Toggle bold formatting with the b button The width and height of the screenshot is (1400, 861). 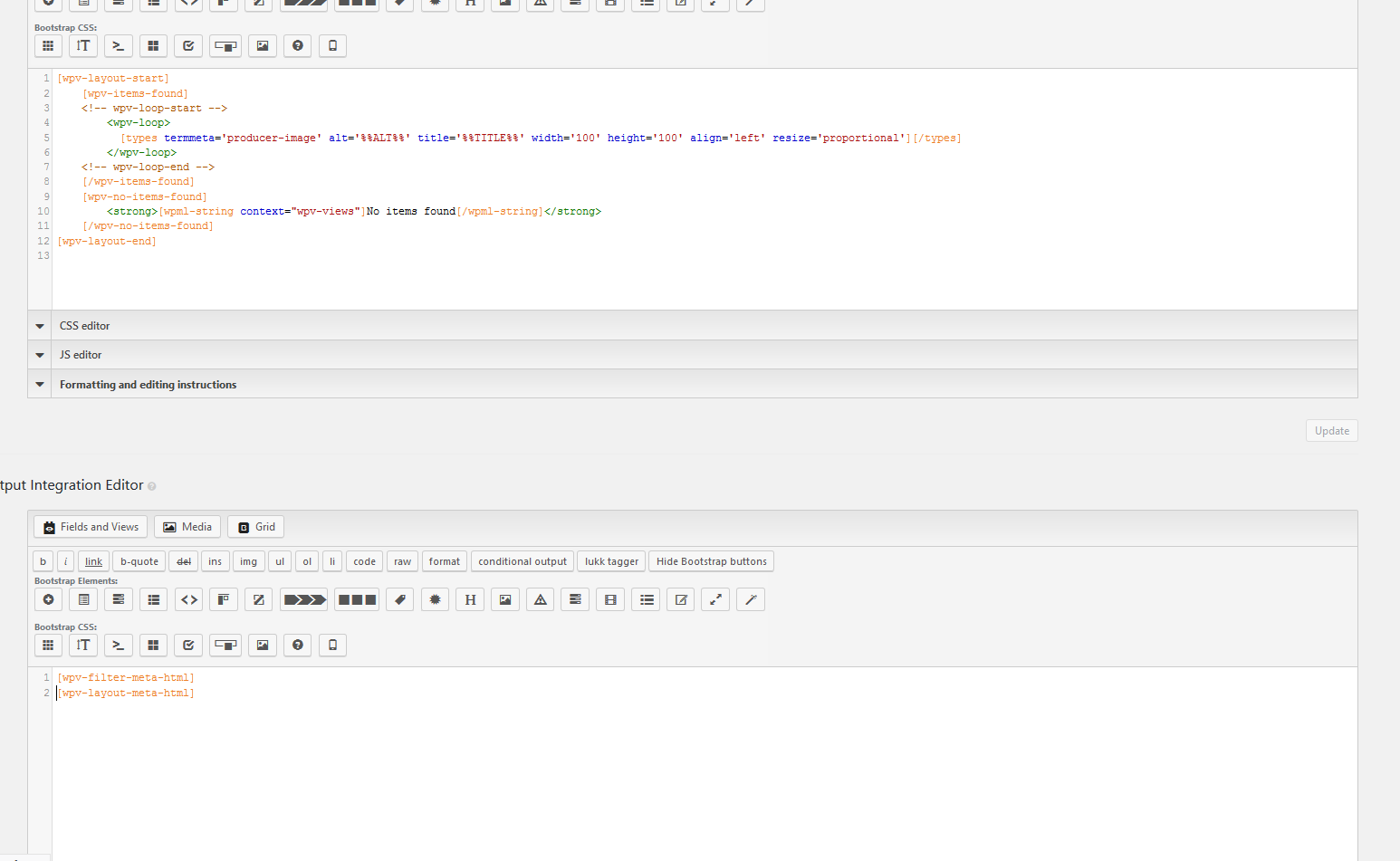point(43,560)
